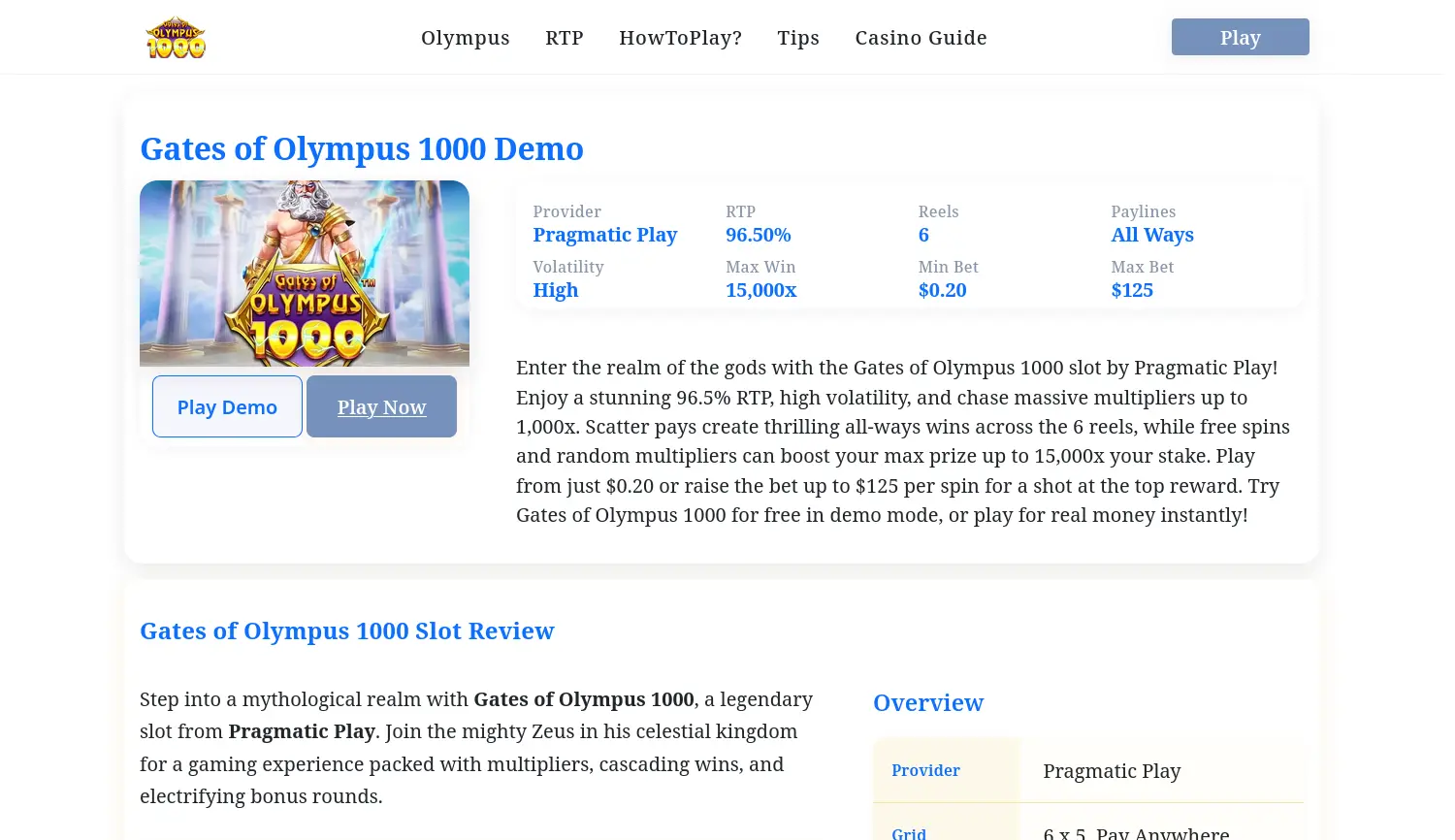Click the High volatility value
The height and width of the screenshot is (840, 1455).
coord(555,290)
